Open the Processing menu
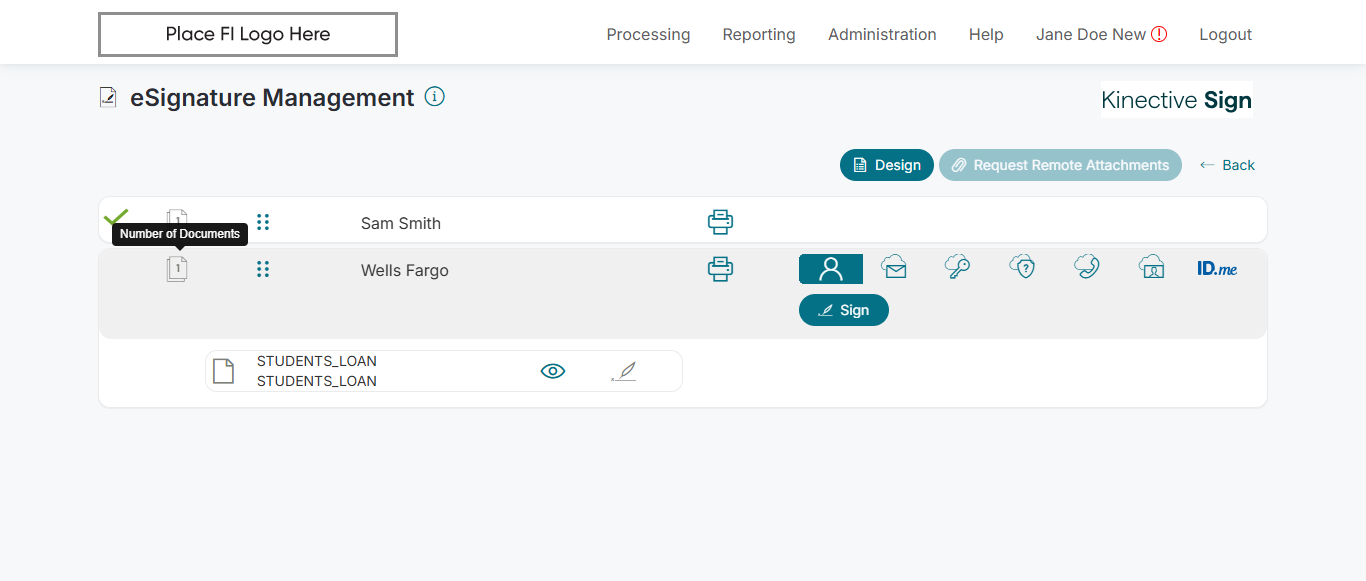The width and height of the screenshot is (1366, 581). 648,34
